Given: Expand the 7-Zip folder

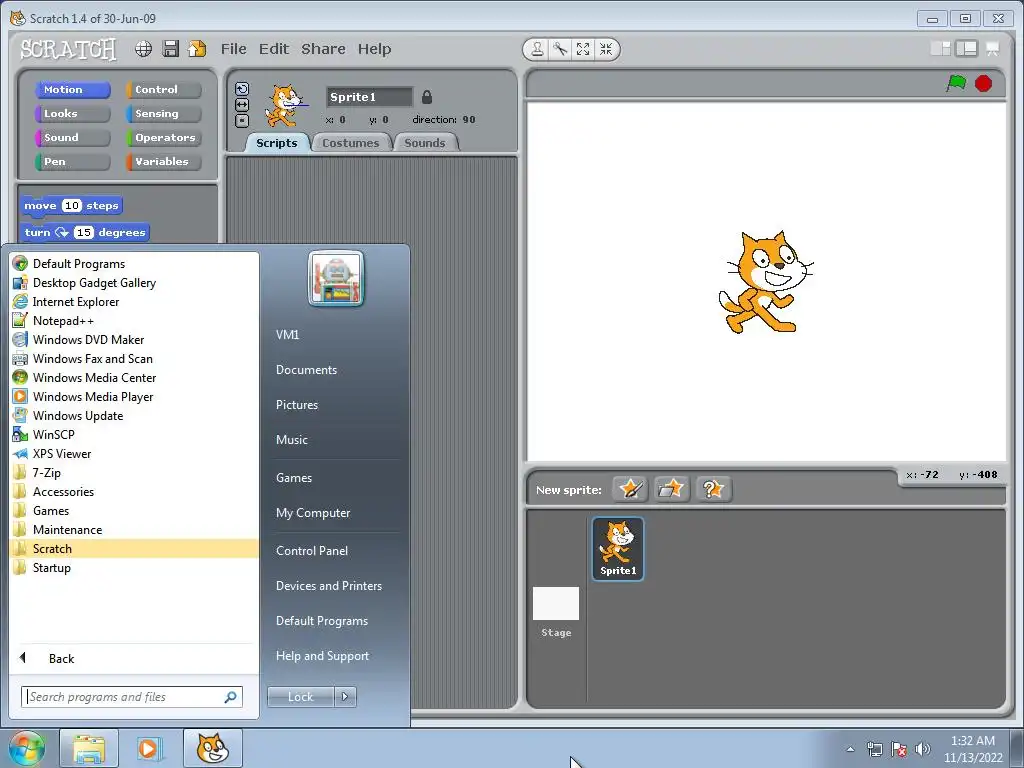Looking at the screenshot, I should click(x=135, y=473).
